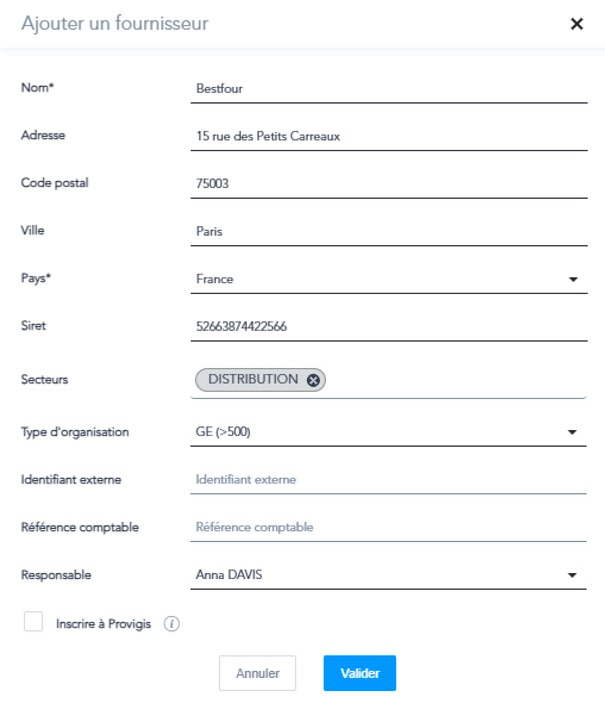Click the Annuler button
Image resolution: width=605 pixels, height=702 pixels.
pos(257,674)
